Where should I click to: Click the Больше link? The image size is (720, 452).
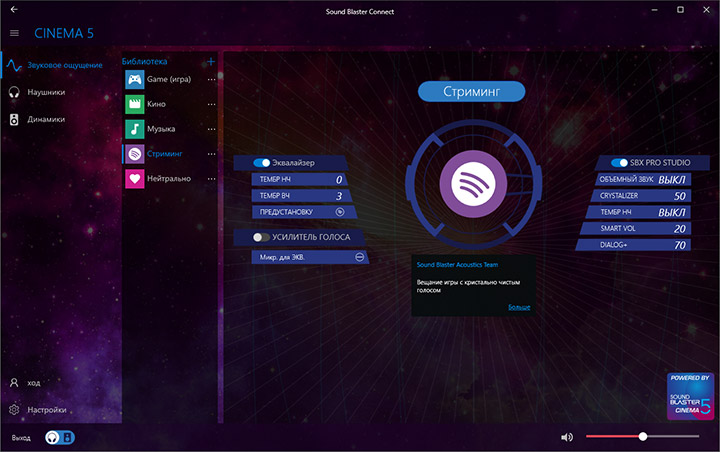pos(519,307)
